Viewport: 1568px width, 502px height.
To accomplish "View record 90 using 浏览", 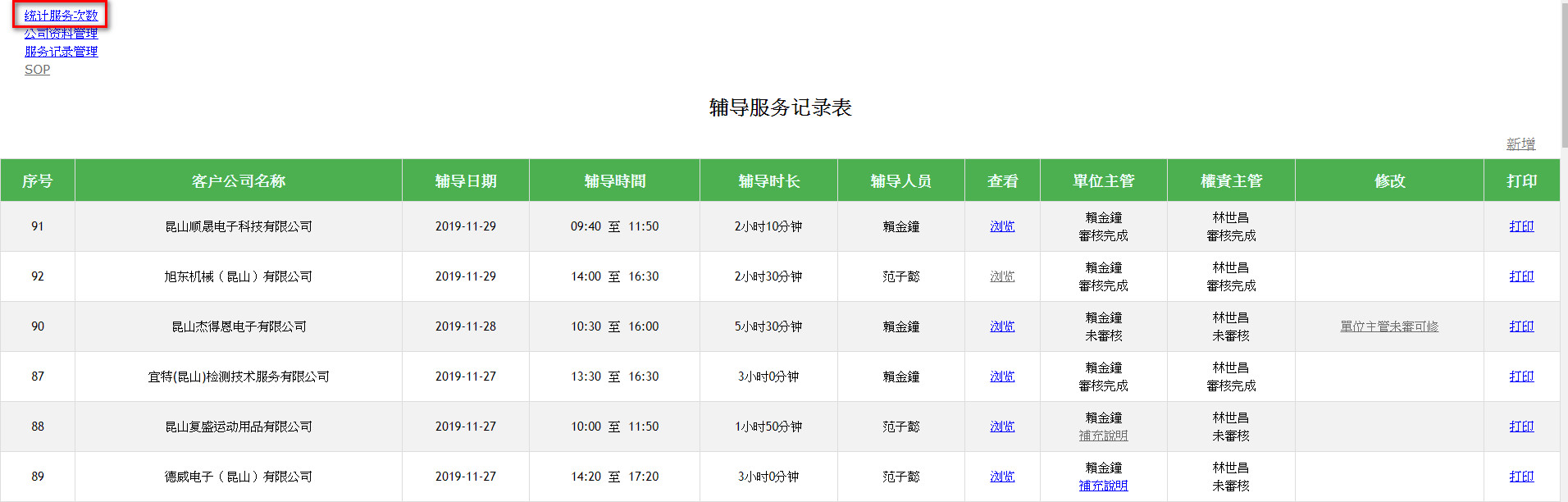I will pyautogui.click(x=1002, y=326).
